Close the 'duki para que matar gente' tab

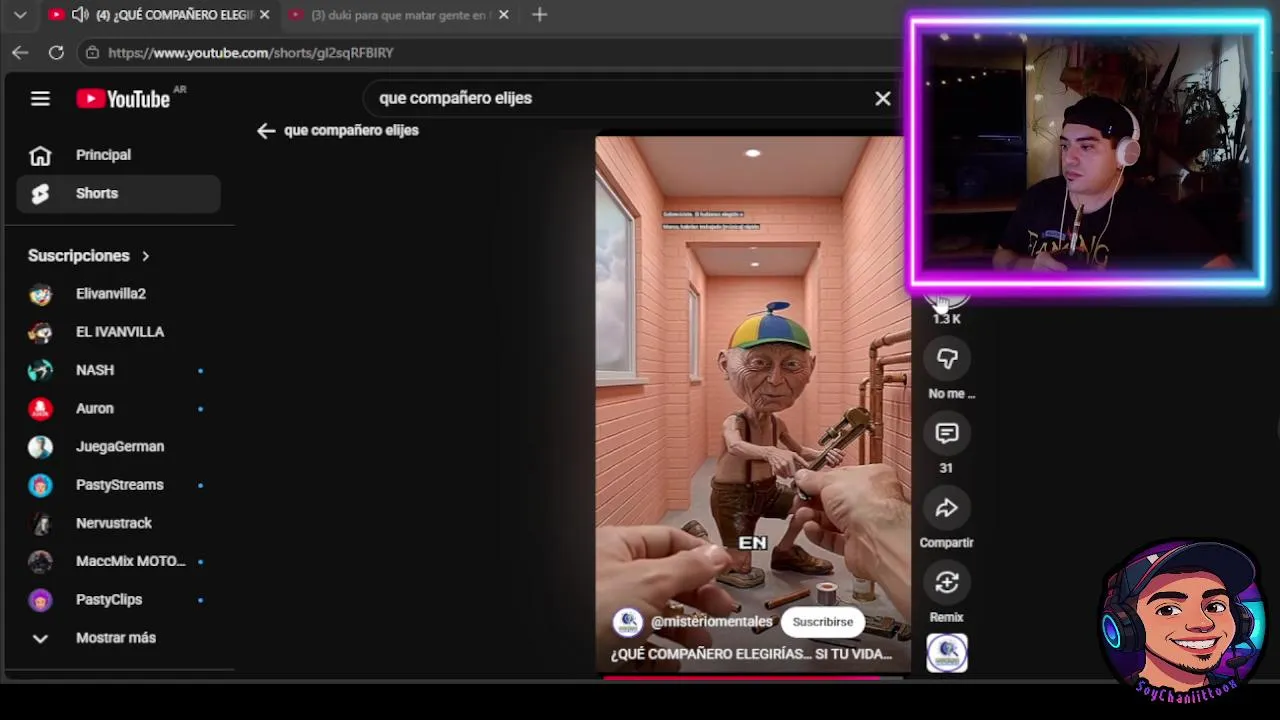pos(504,15)
